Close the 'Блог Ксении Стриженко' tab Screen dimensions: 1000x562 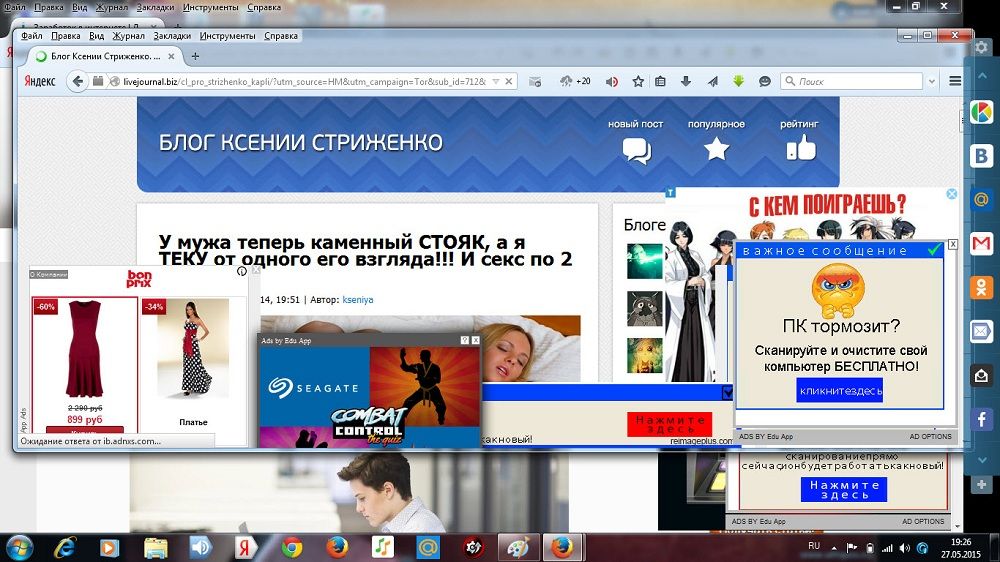tap(171, 56)
